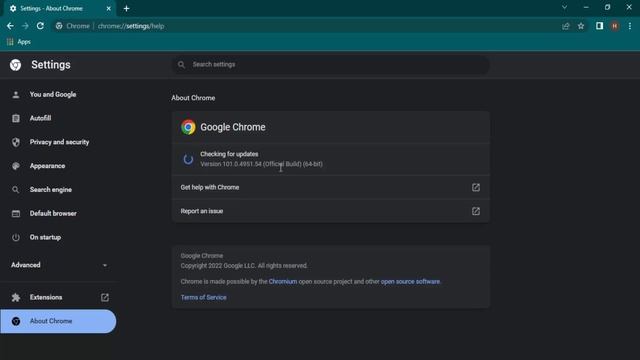This screenshot has width=640, height=360.
Task: Click the share this page icon
Action: [566, 26]
